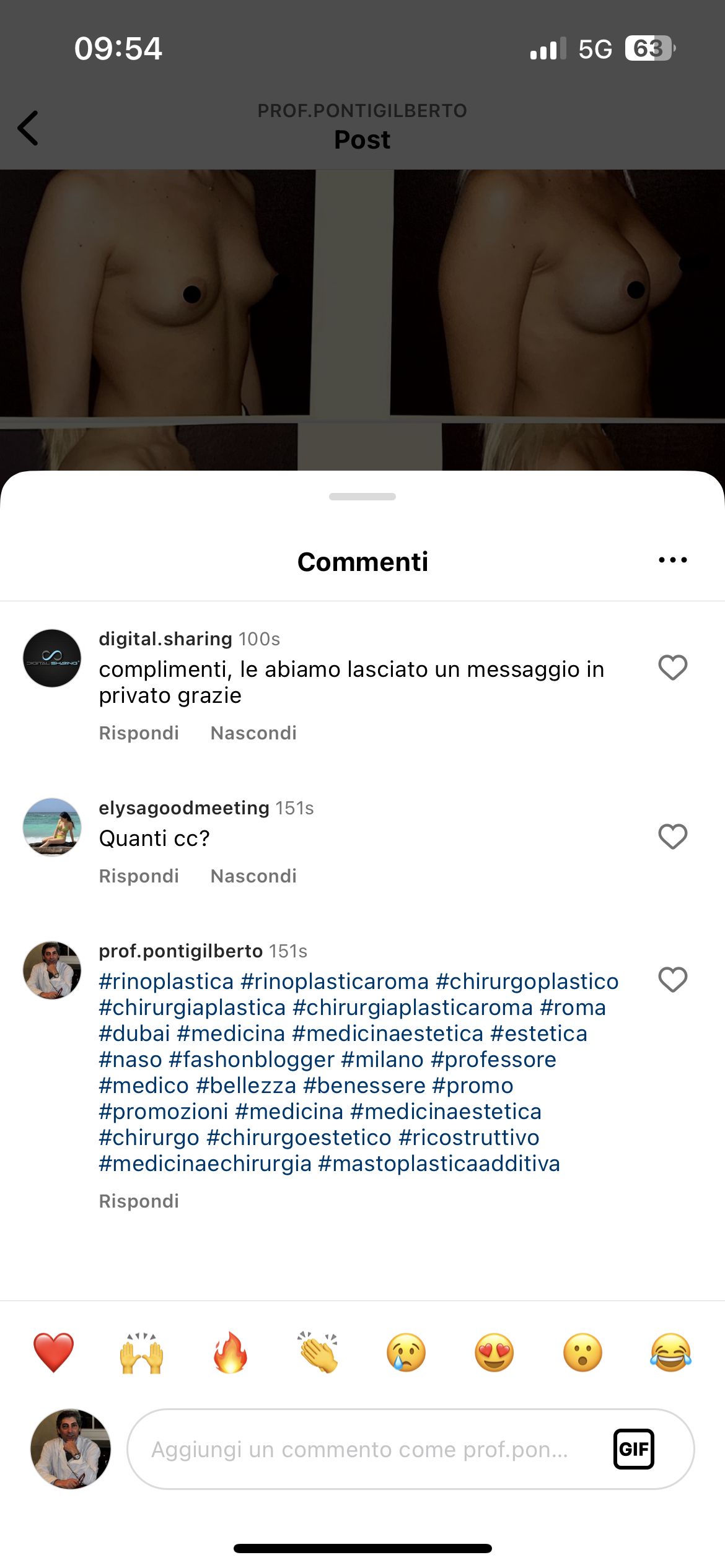The width and height of the screenshot is (725, 1568).
Task: Insert the red heart emoji
Action: tap(53, 1352)
